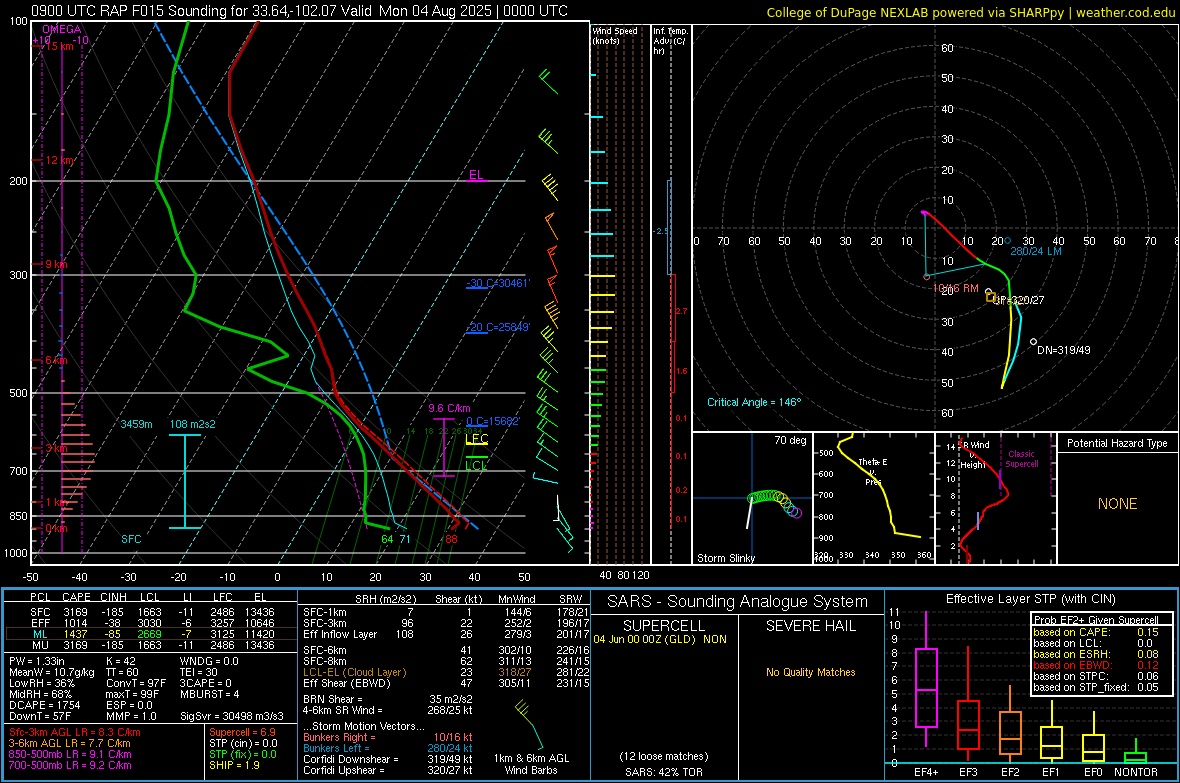The height and width of the screenshot is (783, 1180).
Task: Click the '0 C=15682'' height label
Action: (493, 422)
